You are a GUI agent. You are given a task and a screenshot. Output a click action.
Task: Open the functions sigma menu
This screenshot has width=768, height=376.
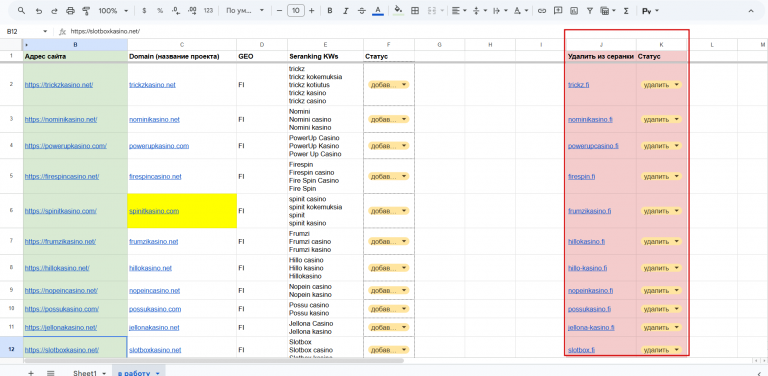(626, 11)
